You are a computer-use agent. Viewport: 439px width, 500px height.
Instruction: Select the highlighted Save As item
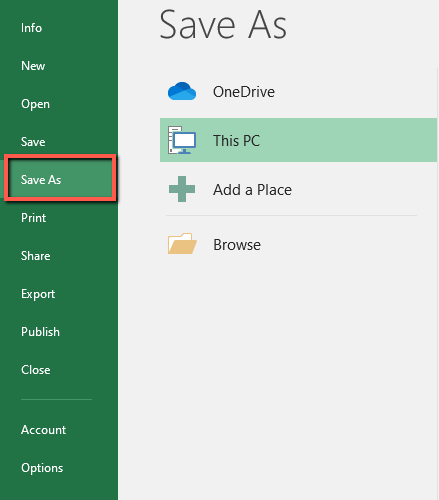tap(60, 178)
